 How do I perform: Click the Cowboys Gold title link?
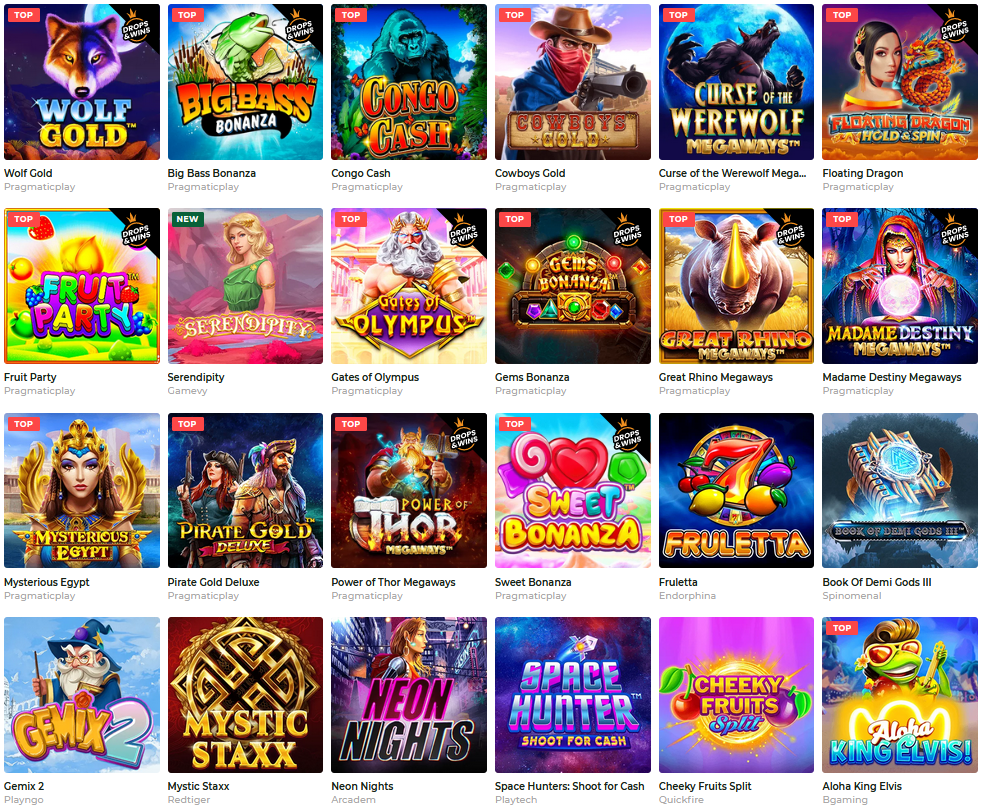click(530, 173)
